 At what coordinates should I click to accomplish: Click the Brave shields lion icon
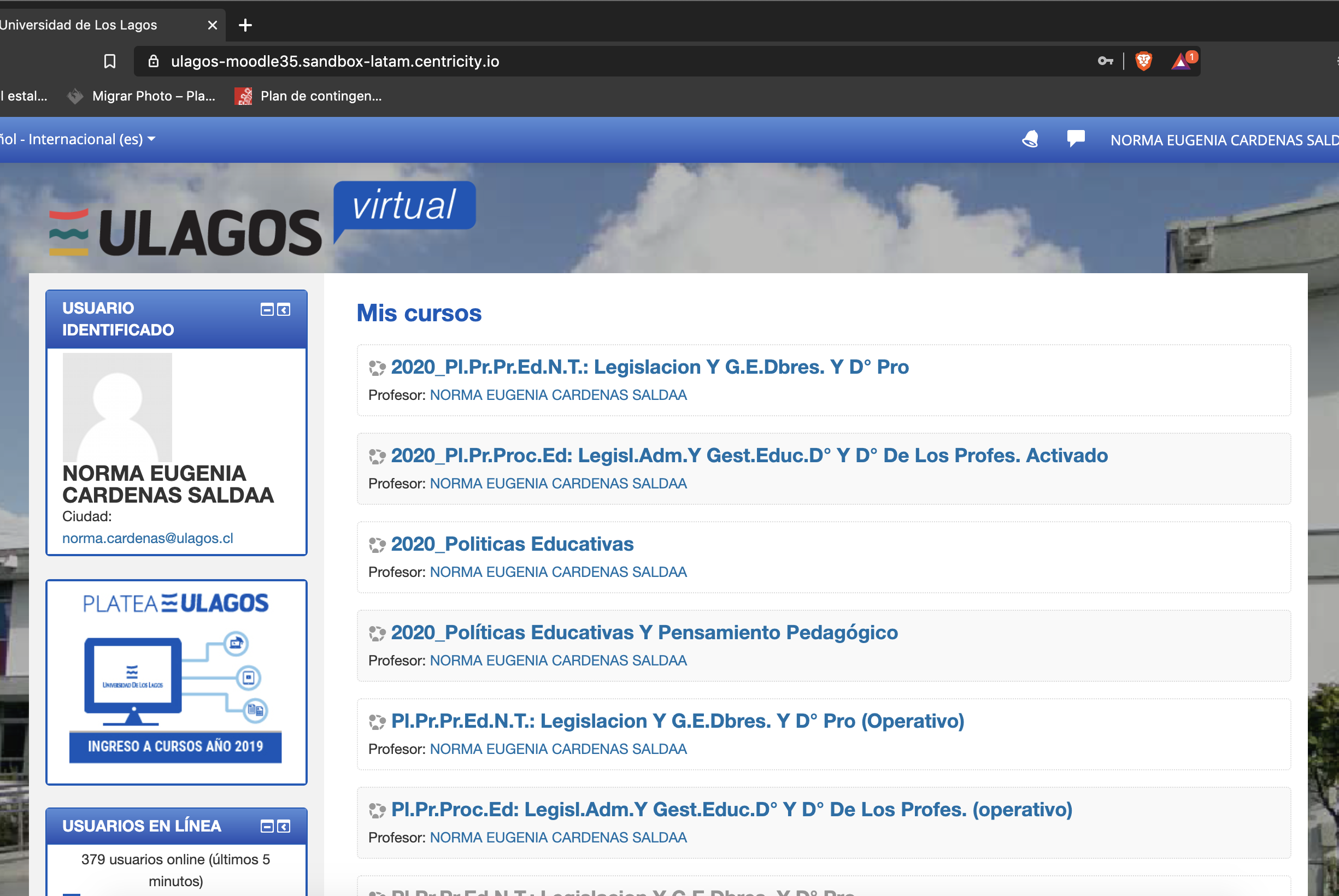pos(1143,61)
